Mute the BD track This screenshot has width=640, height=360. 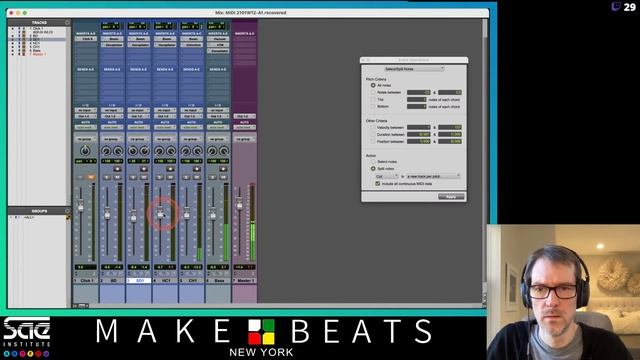coord(117,177)
